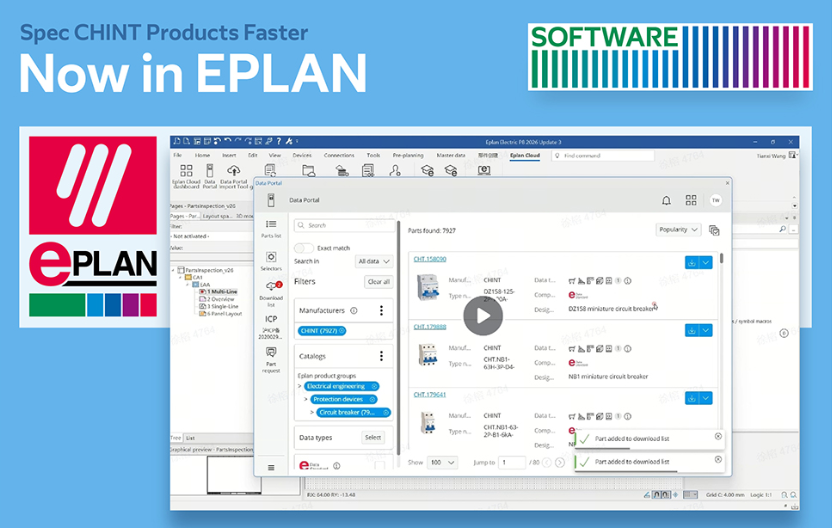Open Selectors in Data Portal sidebar
The image size is (832, 528).
pyautogui.click(x=271, y=262)
